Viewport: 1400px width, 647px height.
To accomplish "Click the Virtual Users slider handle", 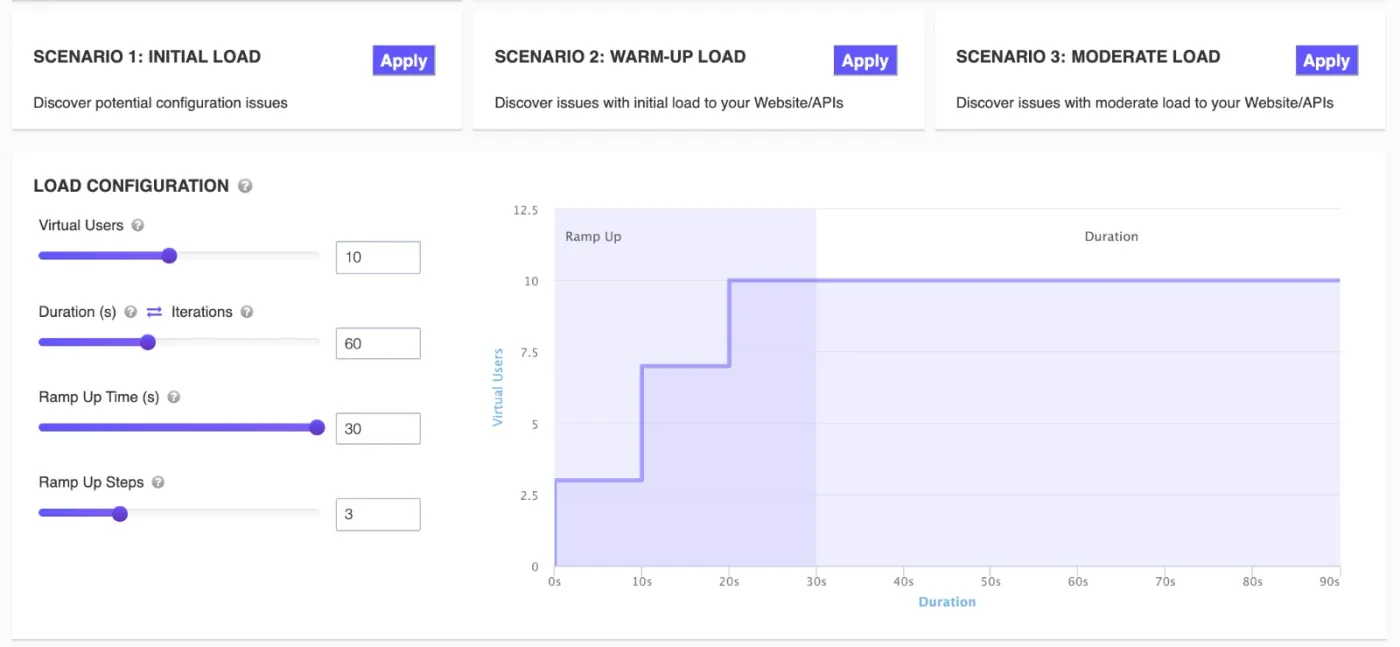I will pos(169,256).
